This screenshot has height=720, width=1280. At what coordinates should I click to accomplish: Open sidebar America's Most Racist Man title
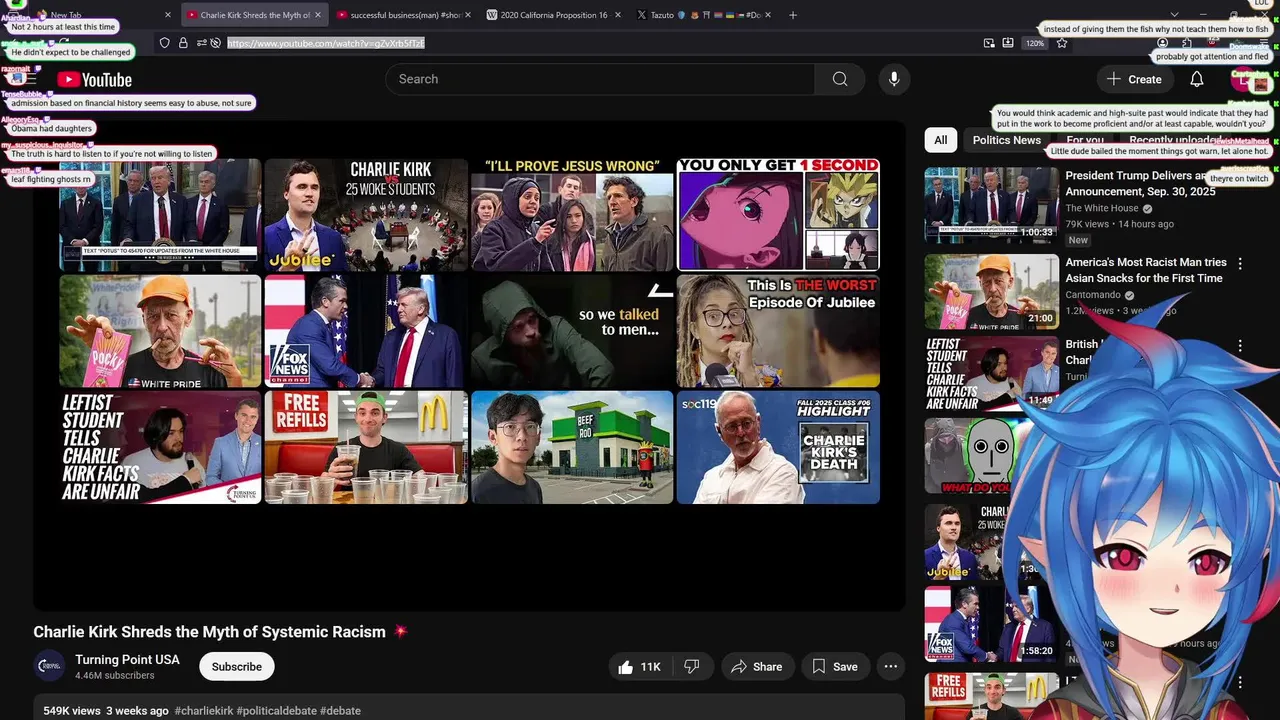[x=1145, y=270]
